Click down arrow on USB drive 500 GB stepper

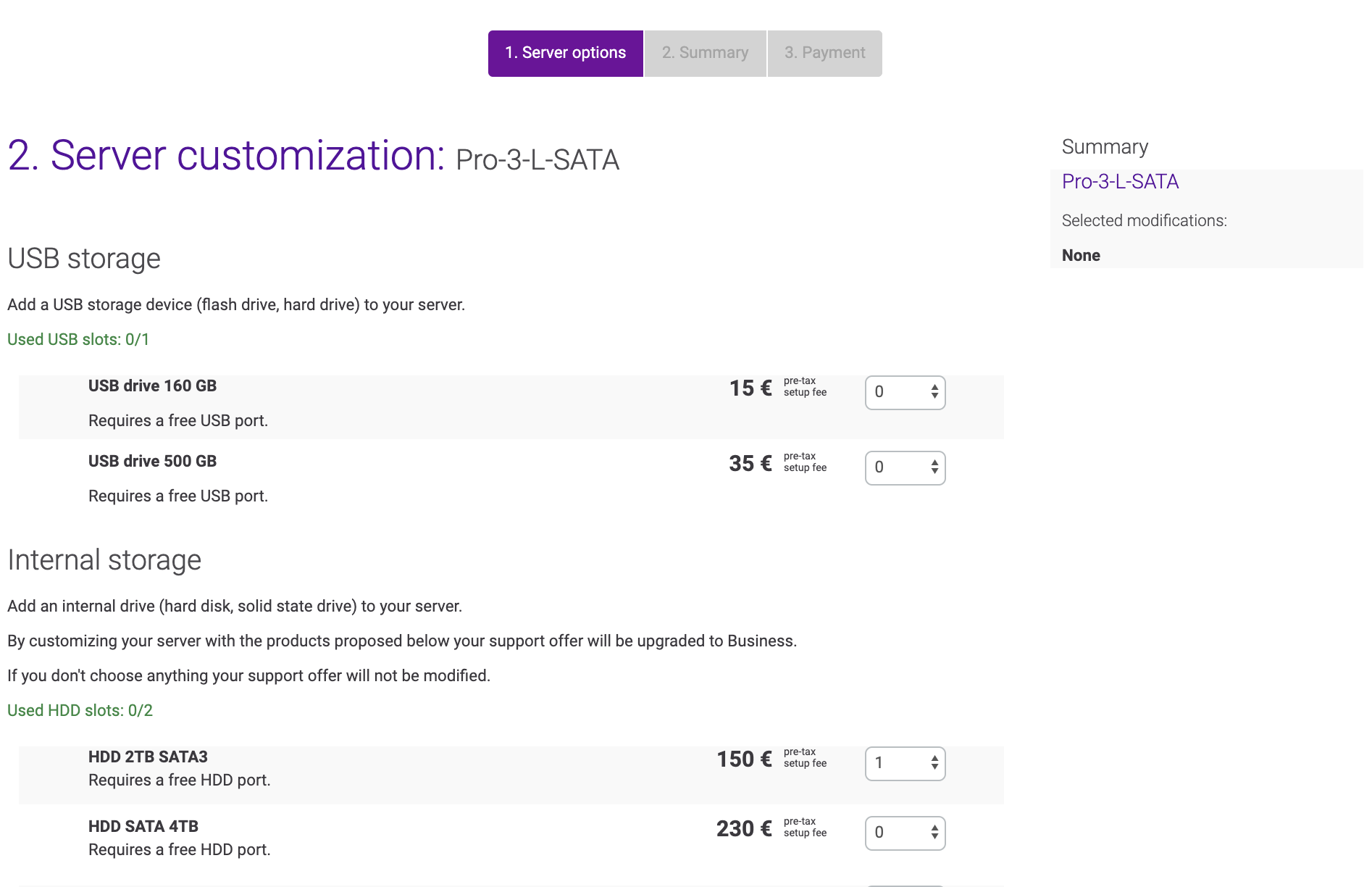click(934, 472)
